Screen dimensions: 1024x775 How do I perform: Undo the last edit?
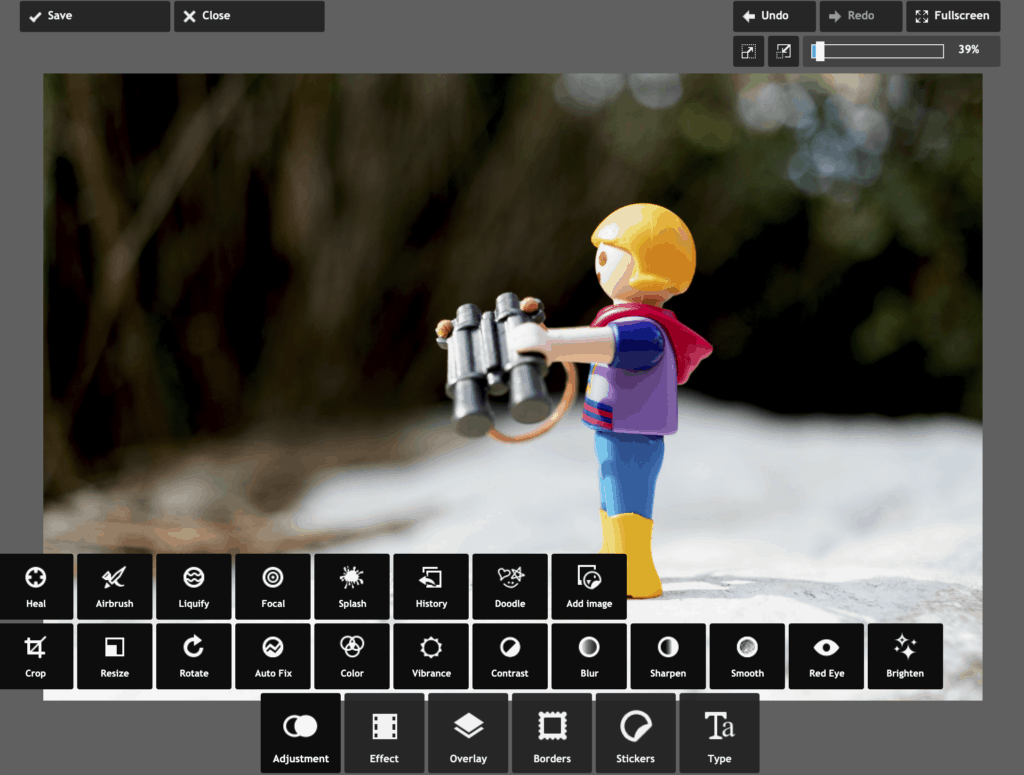point(774,16)
